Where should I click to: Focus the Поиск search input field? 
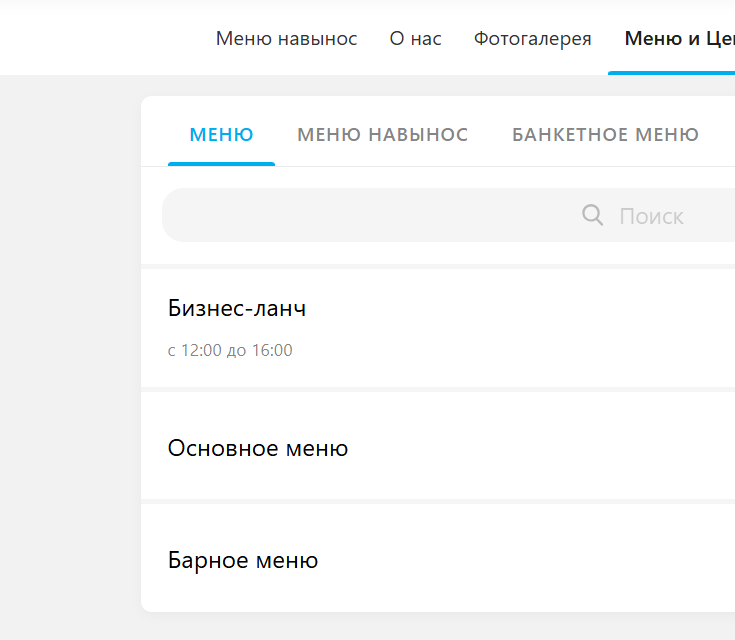(x=449, y=215)
